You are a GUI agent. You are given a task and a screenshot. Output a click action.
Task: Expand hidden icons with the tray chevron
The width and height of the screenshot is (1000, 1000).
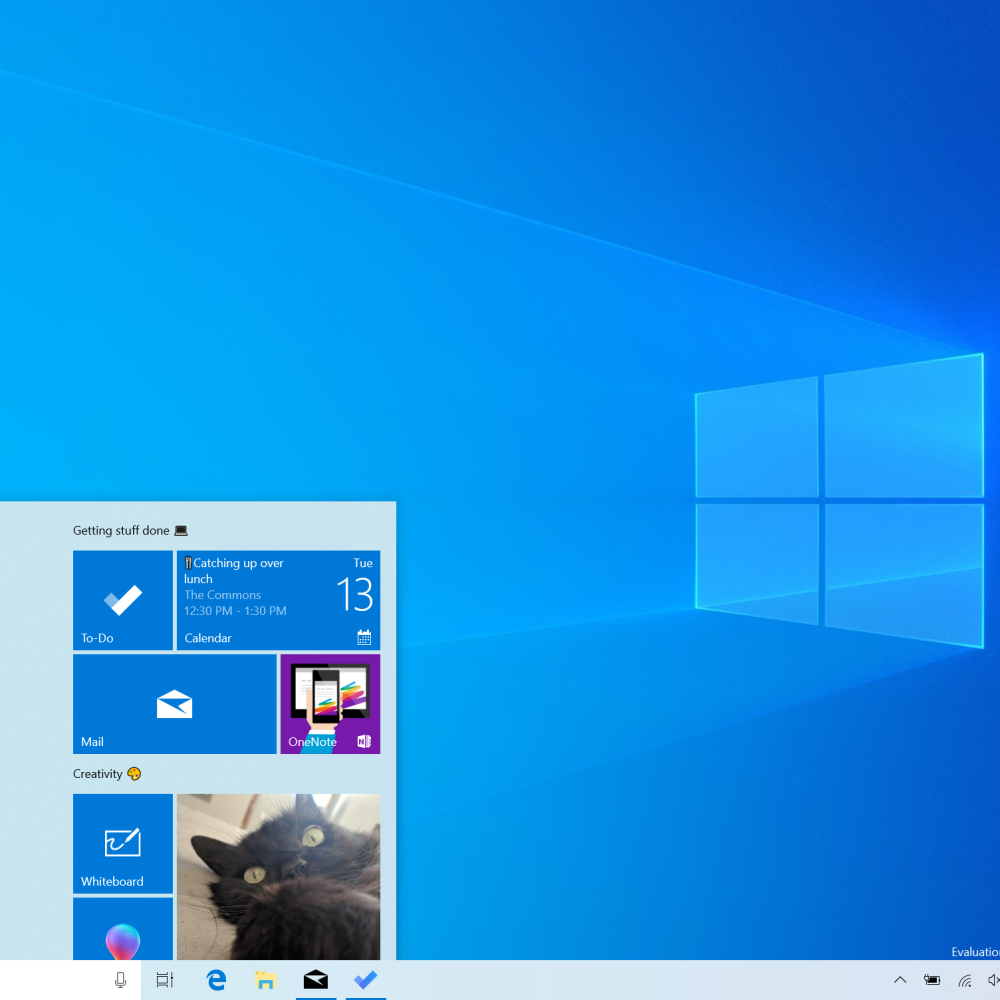pos(900,980)
